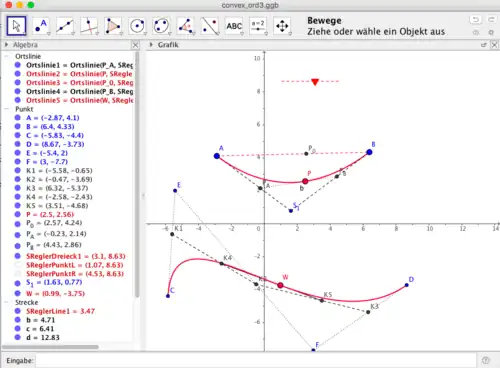Select the Perpendicular line tool
Image resolution: width=500 pixels, height=368 pixels.
coord(89,26)
